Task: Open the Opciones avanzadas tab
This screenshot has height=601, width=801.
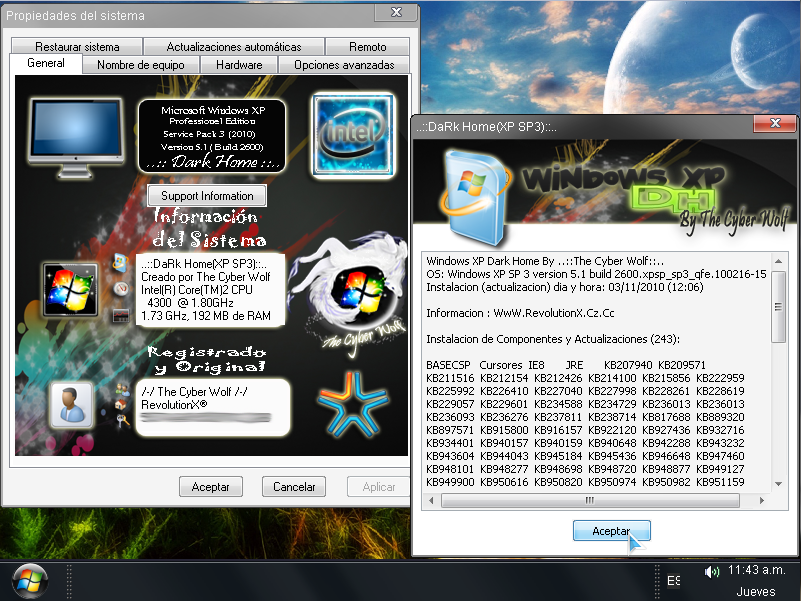Action: (x=344, y=65)
